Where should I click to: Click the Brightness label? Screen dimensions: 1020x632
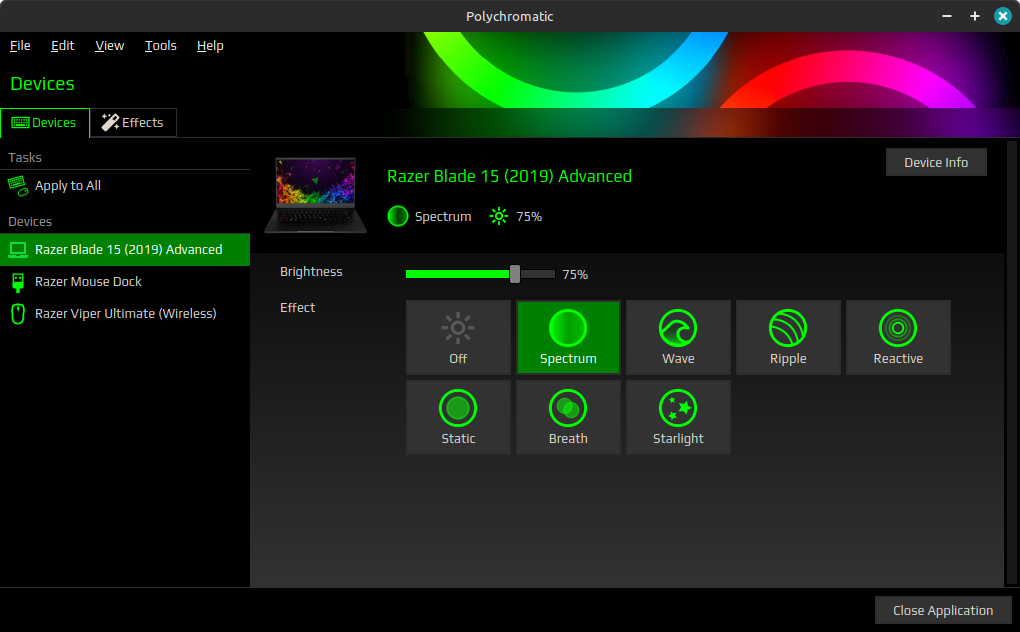pyautogui.click(x=311, y=272)
